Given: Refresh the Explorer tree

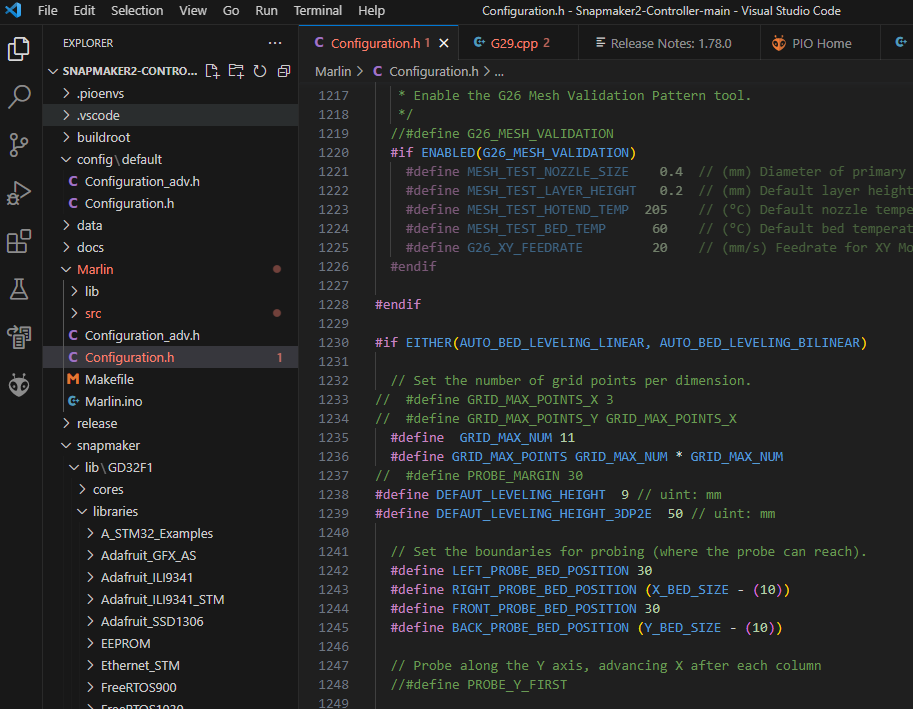Looking at the screenshot, I should click(260, 71).
